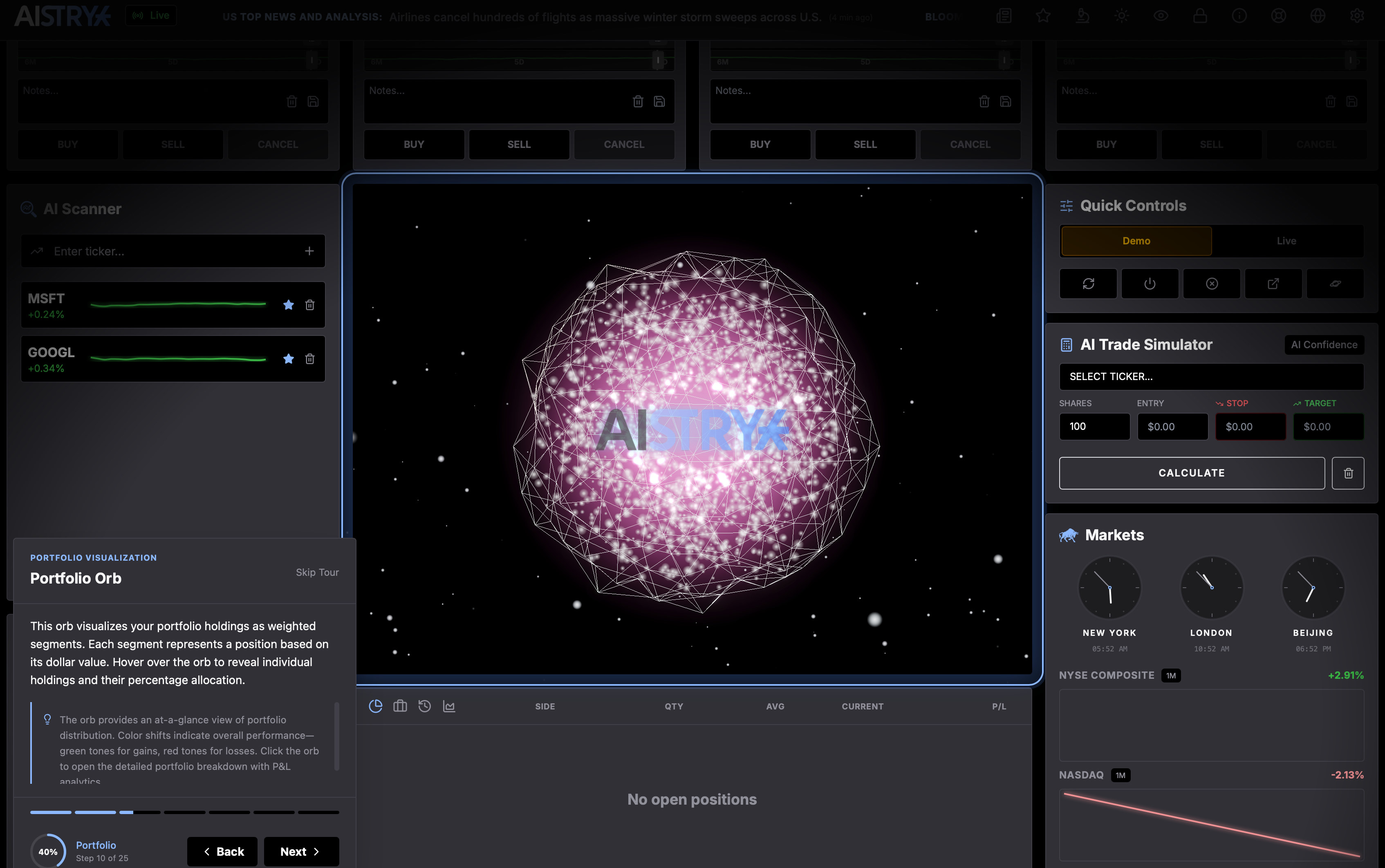Screen dimensions: 1385x868
Task: Open the NYSE Composite 1M timeframe selector
Action: [1171, 676]
